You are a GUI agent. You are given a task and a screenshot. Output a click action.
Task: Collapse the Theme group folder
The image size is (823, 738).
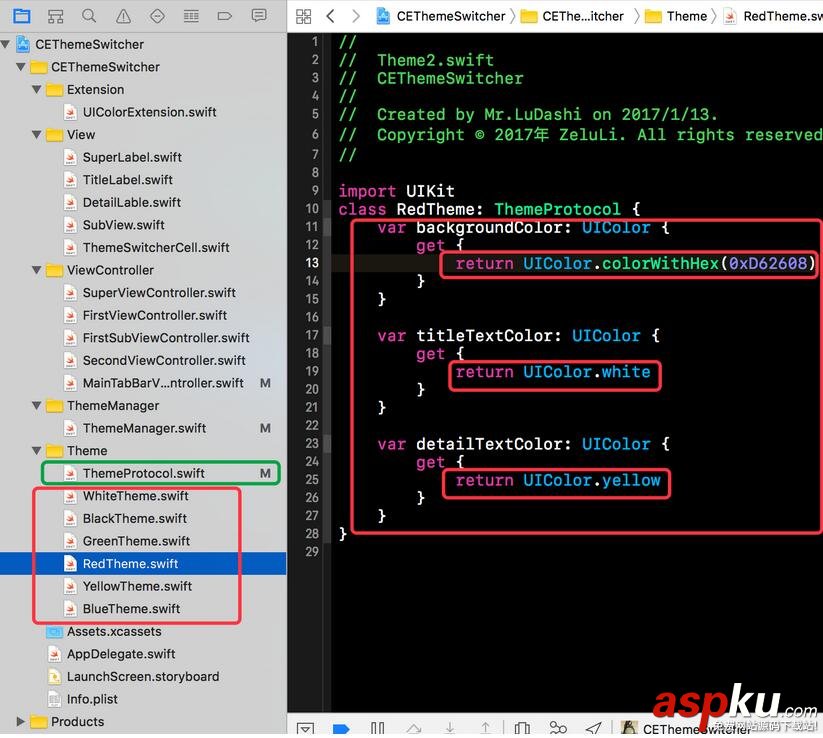[36, 450]
